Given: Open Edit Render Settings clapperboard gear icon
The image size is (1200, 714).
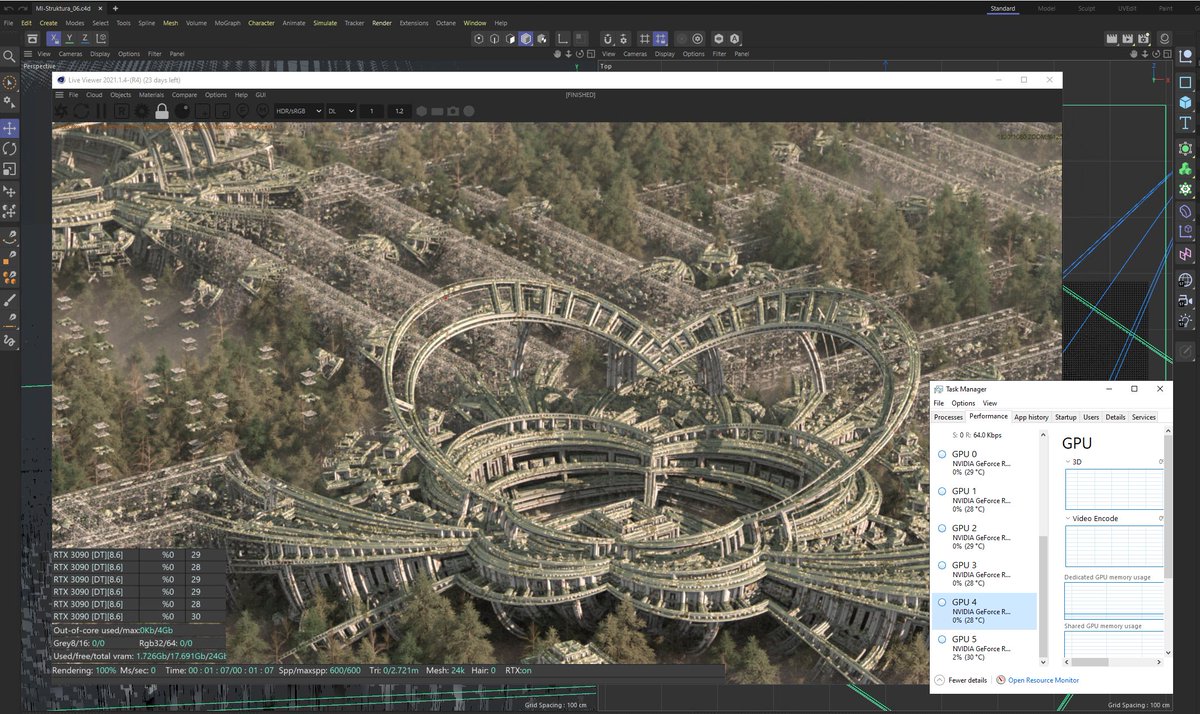Looking at the screenshot, I should 1146,38.
